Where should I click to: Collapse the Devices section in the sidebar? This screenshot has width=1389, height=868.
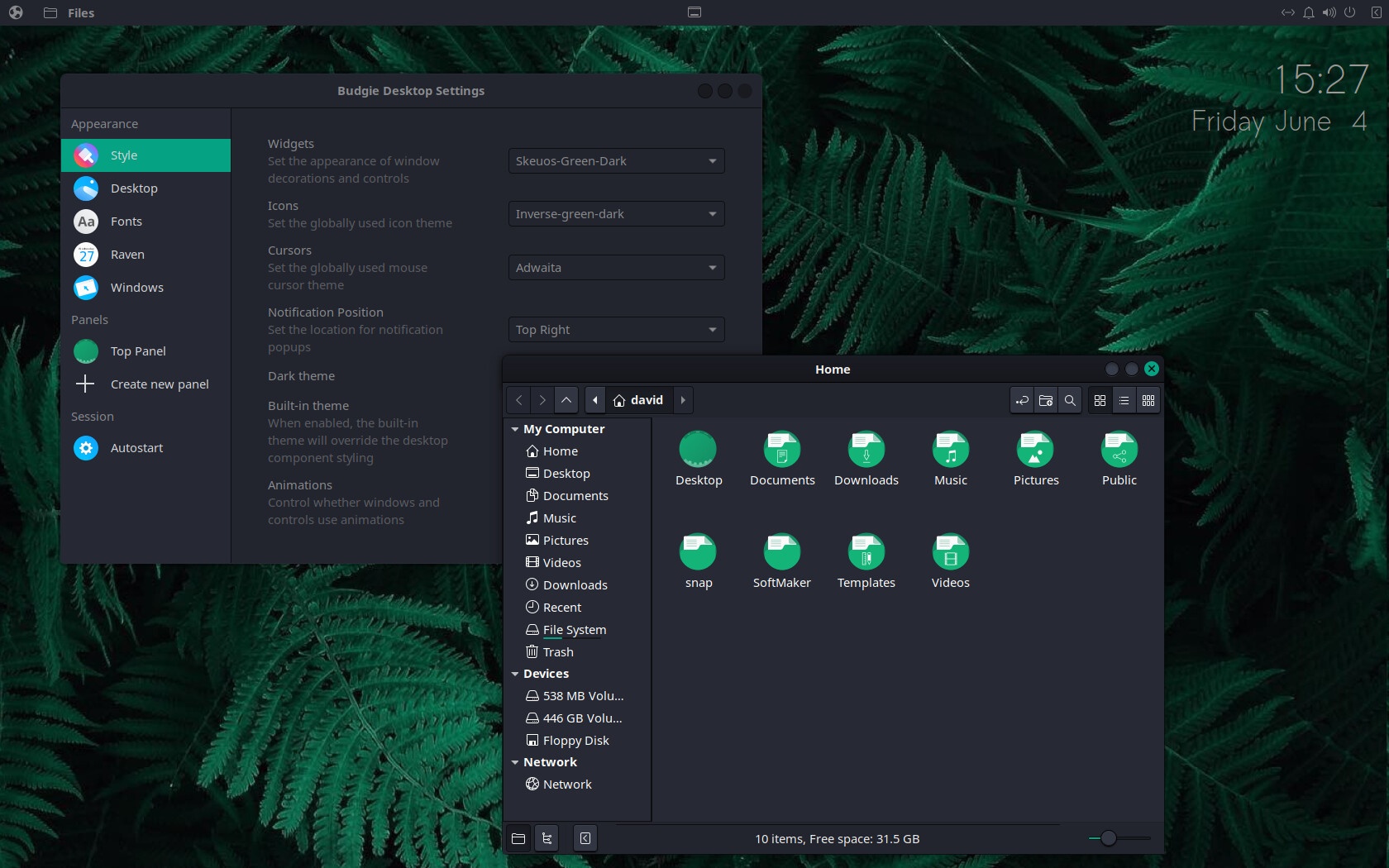point(516,674)
